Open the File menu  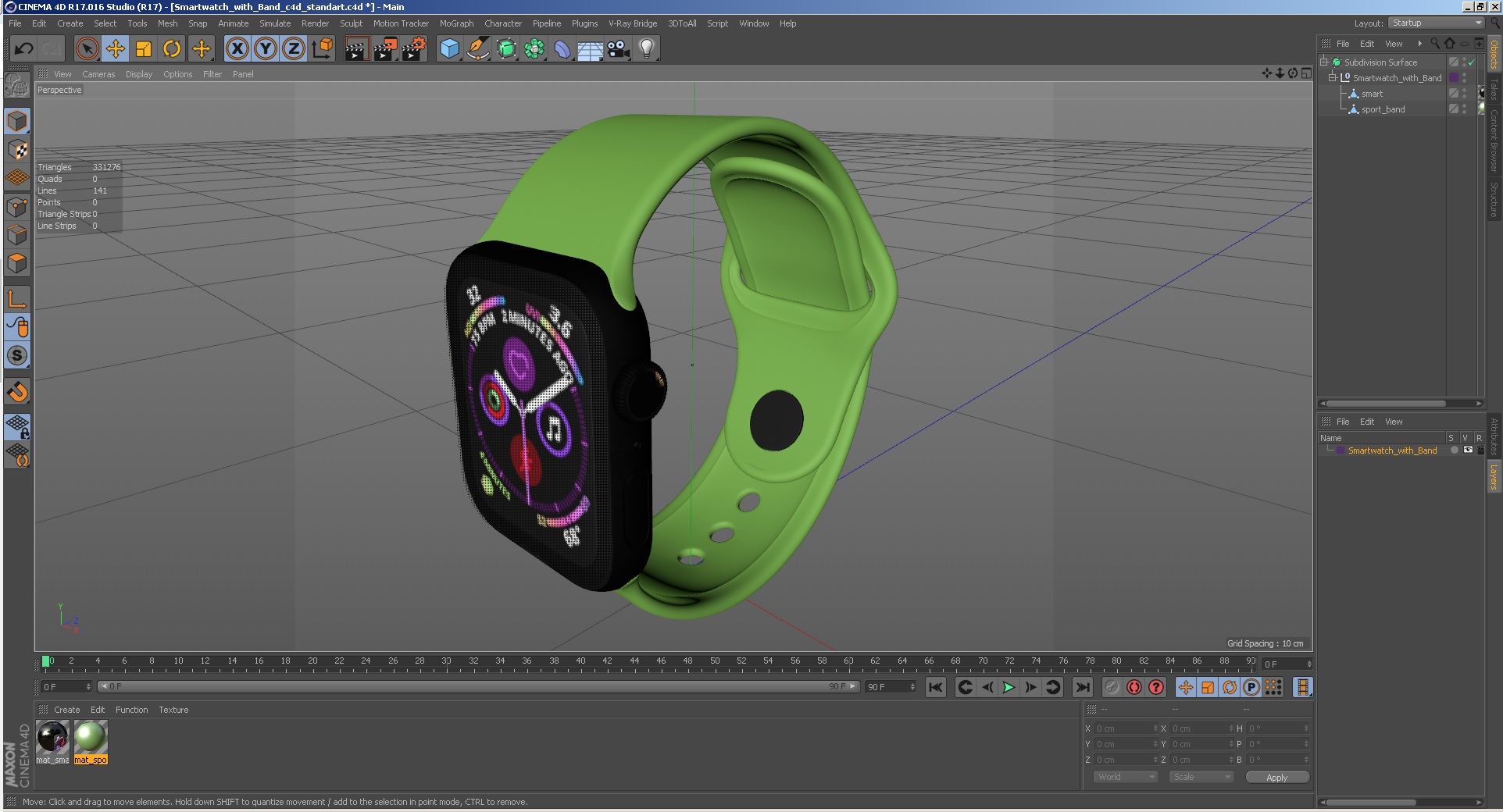(x=15, y=23)
